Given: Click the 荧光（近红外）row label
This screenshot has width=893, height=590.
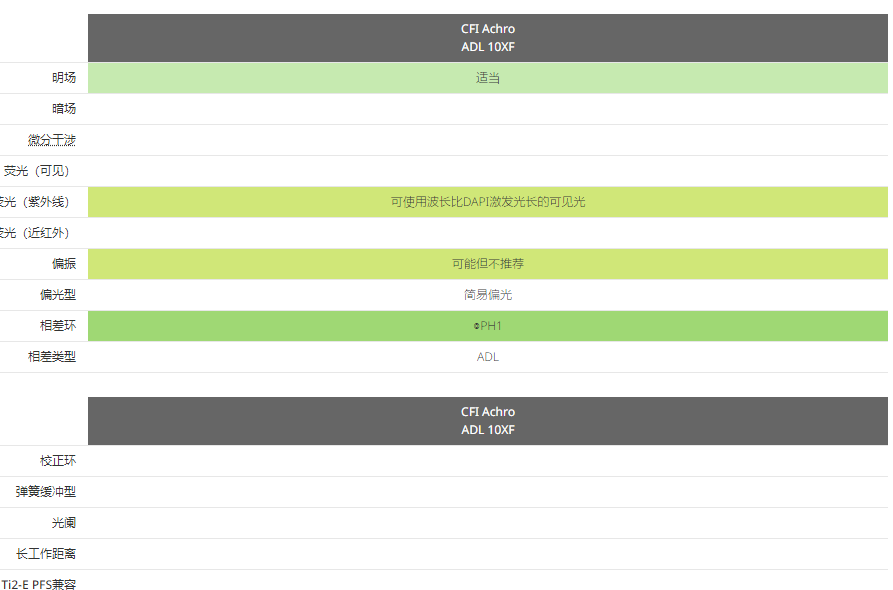Looking at the screenshot, I should [37, 233].
